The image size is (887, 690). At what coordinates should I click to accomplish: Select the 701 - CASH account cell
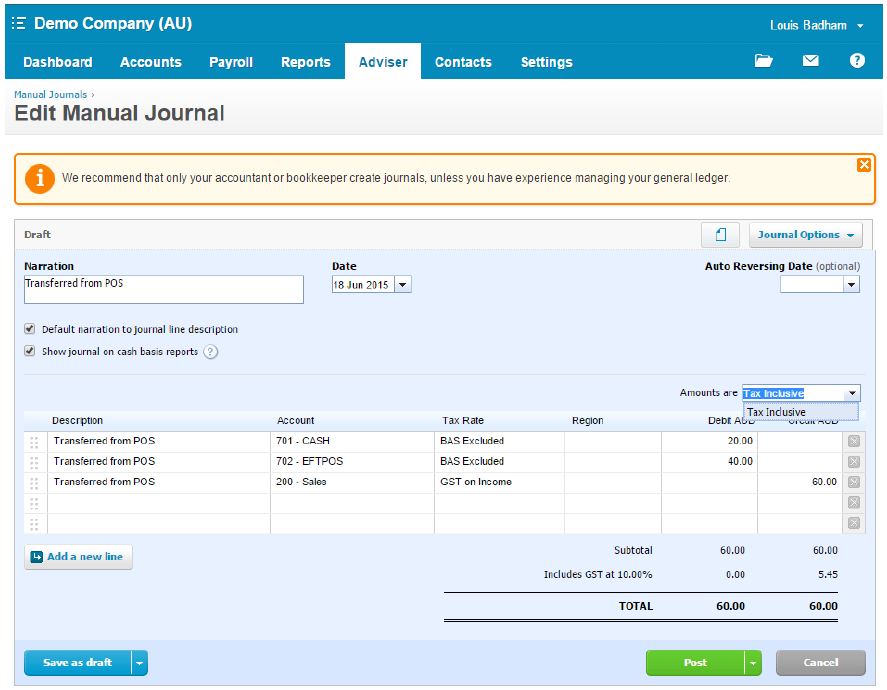[352, 441]
